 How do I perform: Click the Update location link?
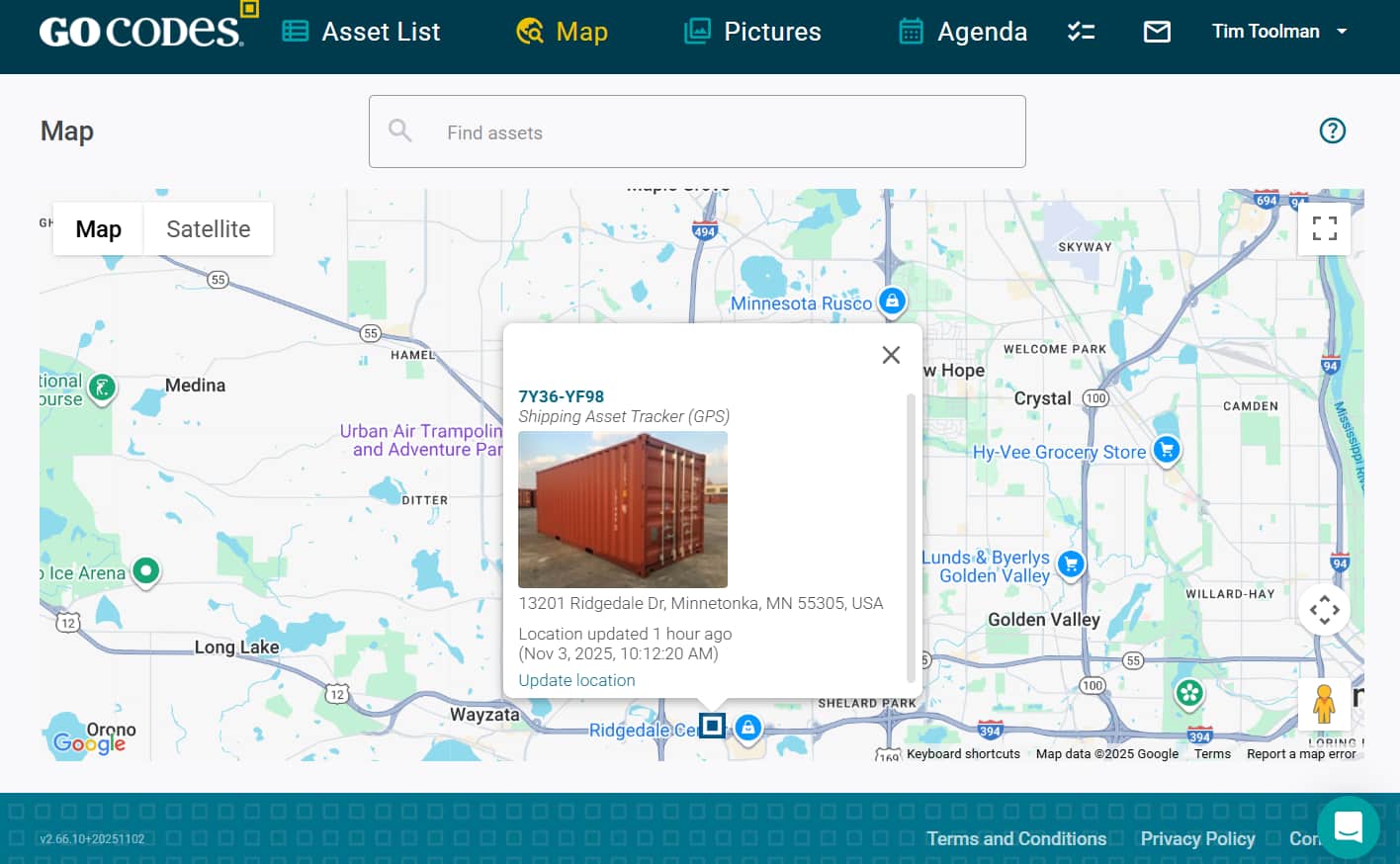pyautogui.click(x=576, y=680)
